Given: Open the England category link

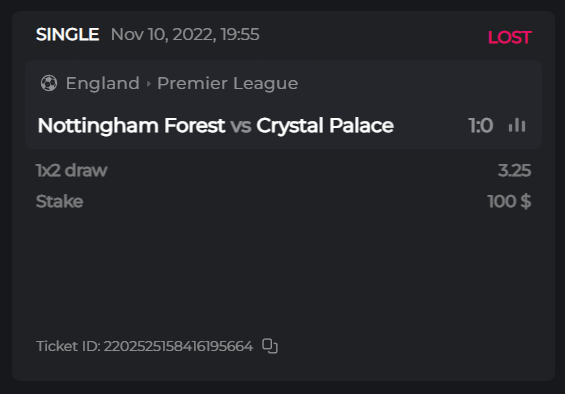Looking at the screenshot, I should point(103,83).
